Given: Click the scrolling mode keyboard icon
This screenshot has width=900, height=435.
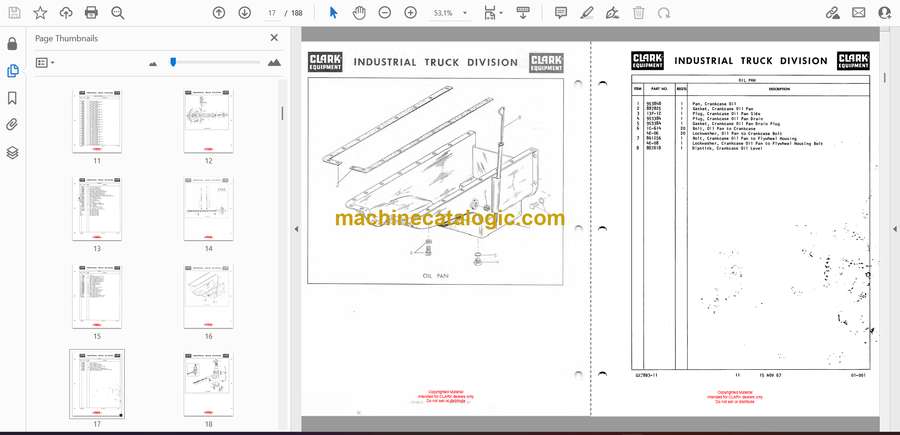Looking at the screenshot, I should point(522,13).
